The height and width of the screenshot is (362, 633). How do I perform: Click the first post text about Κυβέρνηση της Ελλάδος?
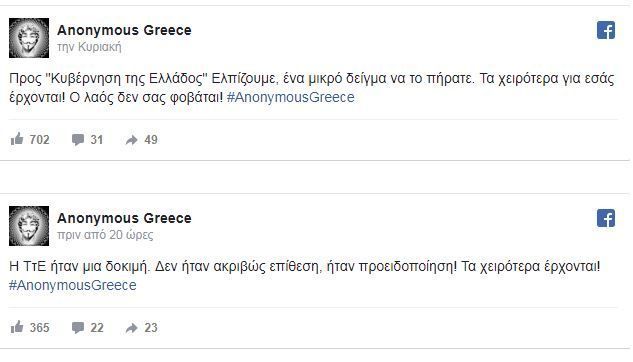point(312,88)
